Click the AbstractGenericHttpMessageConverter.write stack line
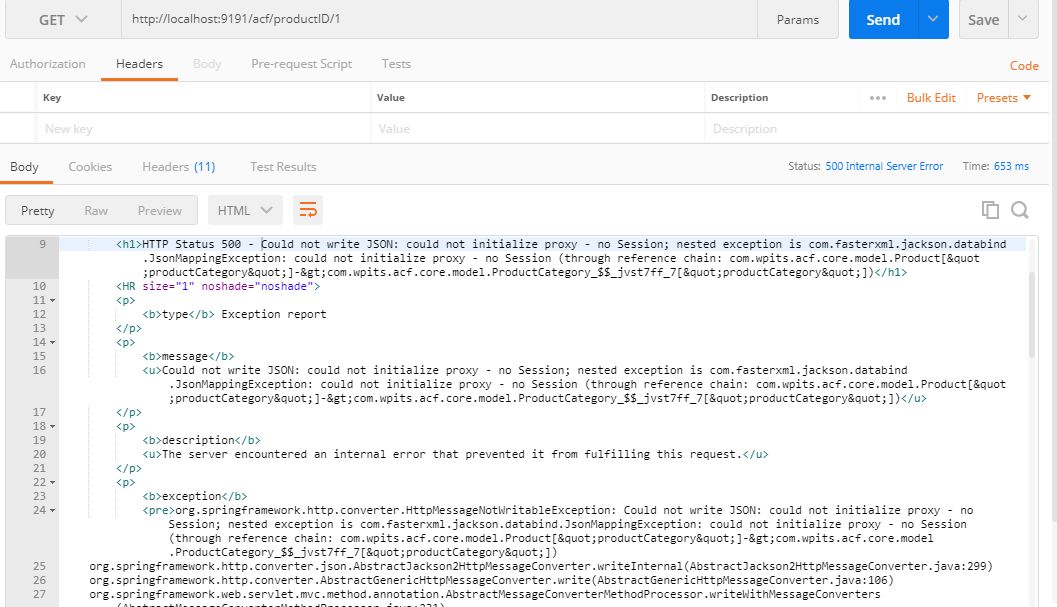The height and width of the screenshot is (607, 1057). point(491,581)
